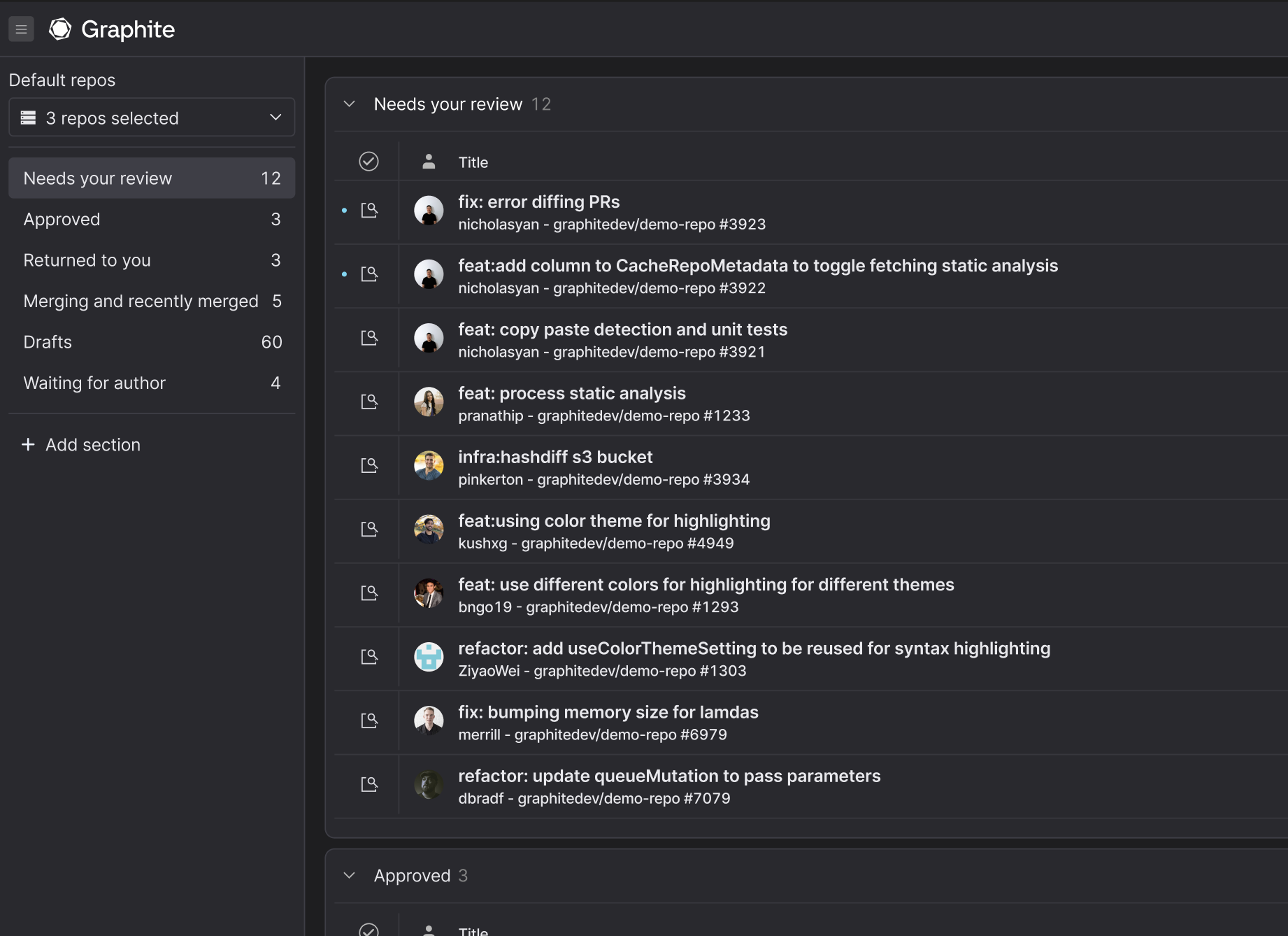Click the Title column header
The width and height of the screenshot is (1288, 936).
473,162
